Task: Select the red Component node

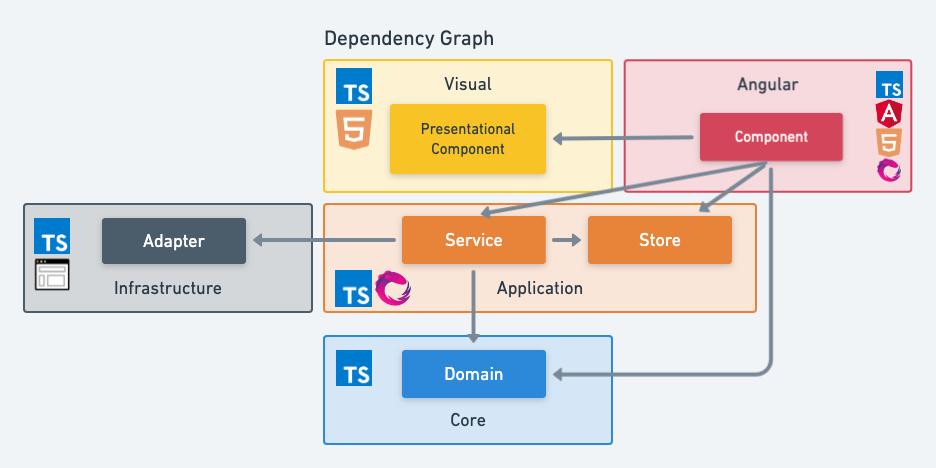Action: [x=771, y=137]
